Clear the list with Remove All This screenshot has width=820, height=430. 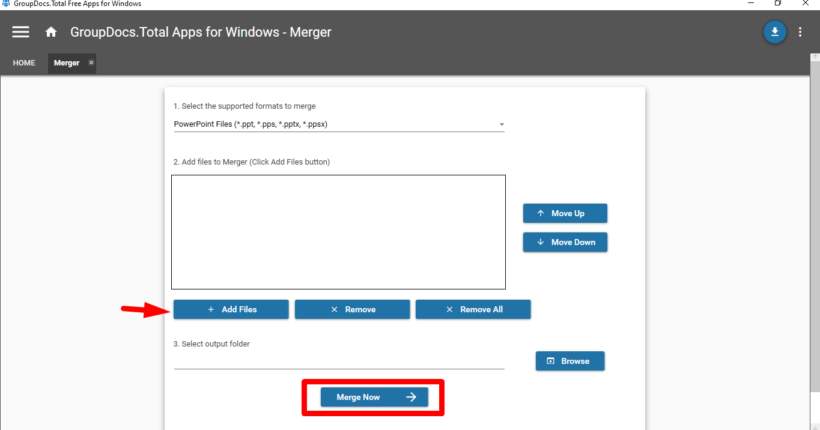coord(473,310)
